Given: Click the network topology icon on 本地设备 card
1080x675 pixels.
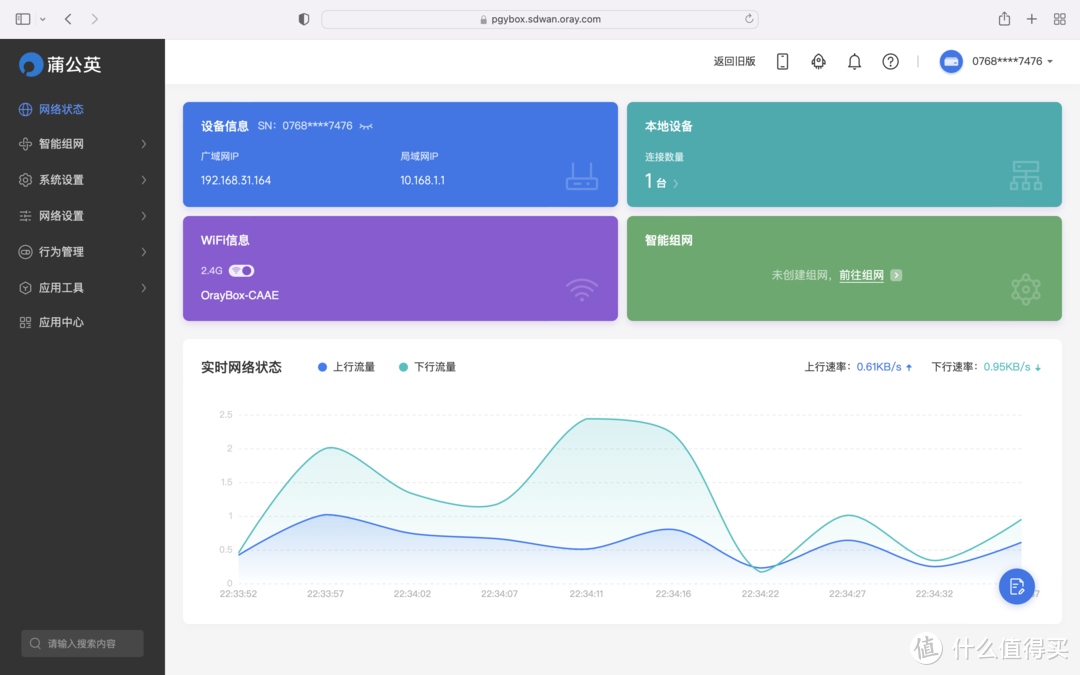Looking at the screenshot, I should tap(1026, 175).
